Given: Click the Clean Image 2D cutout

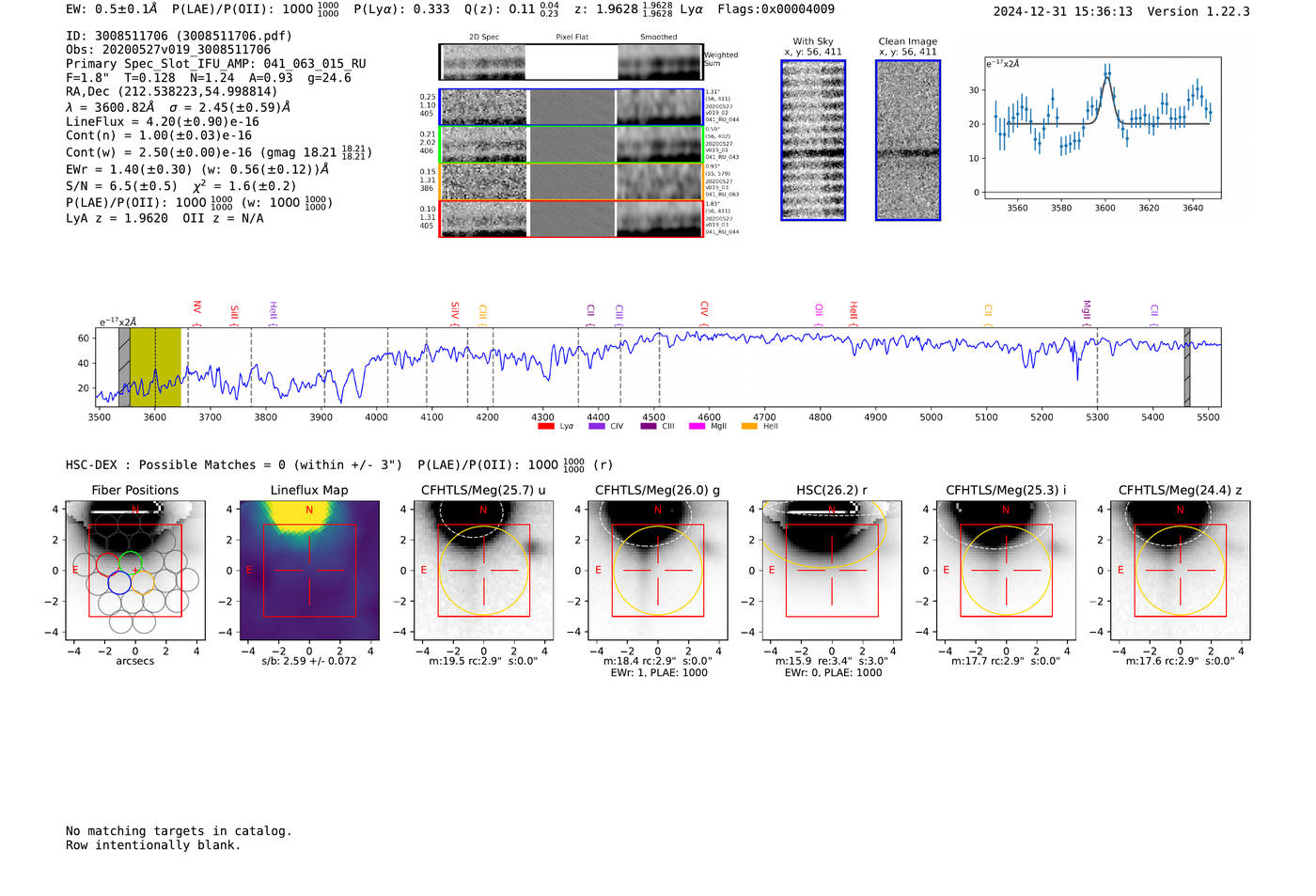Looking at the screenshot, I should pyautogui.click(x=908, y=140).
